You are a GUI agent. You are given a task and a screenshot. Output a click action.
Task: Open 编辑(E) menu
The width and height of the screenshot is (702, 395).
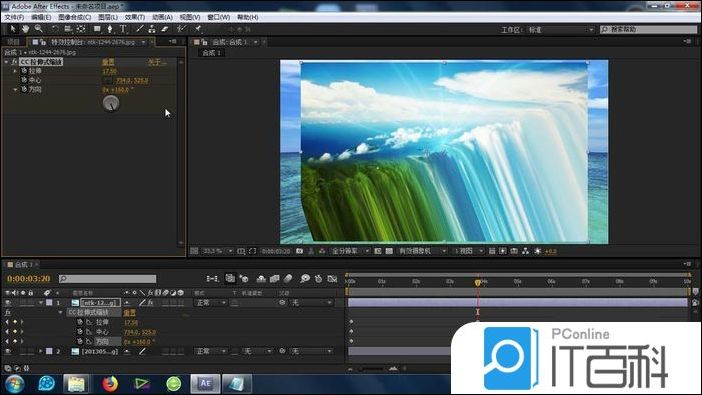point(41,17)
